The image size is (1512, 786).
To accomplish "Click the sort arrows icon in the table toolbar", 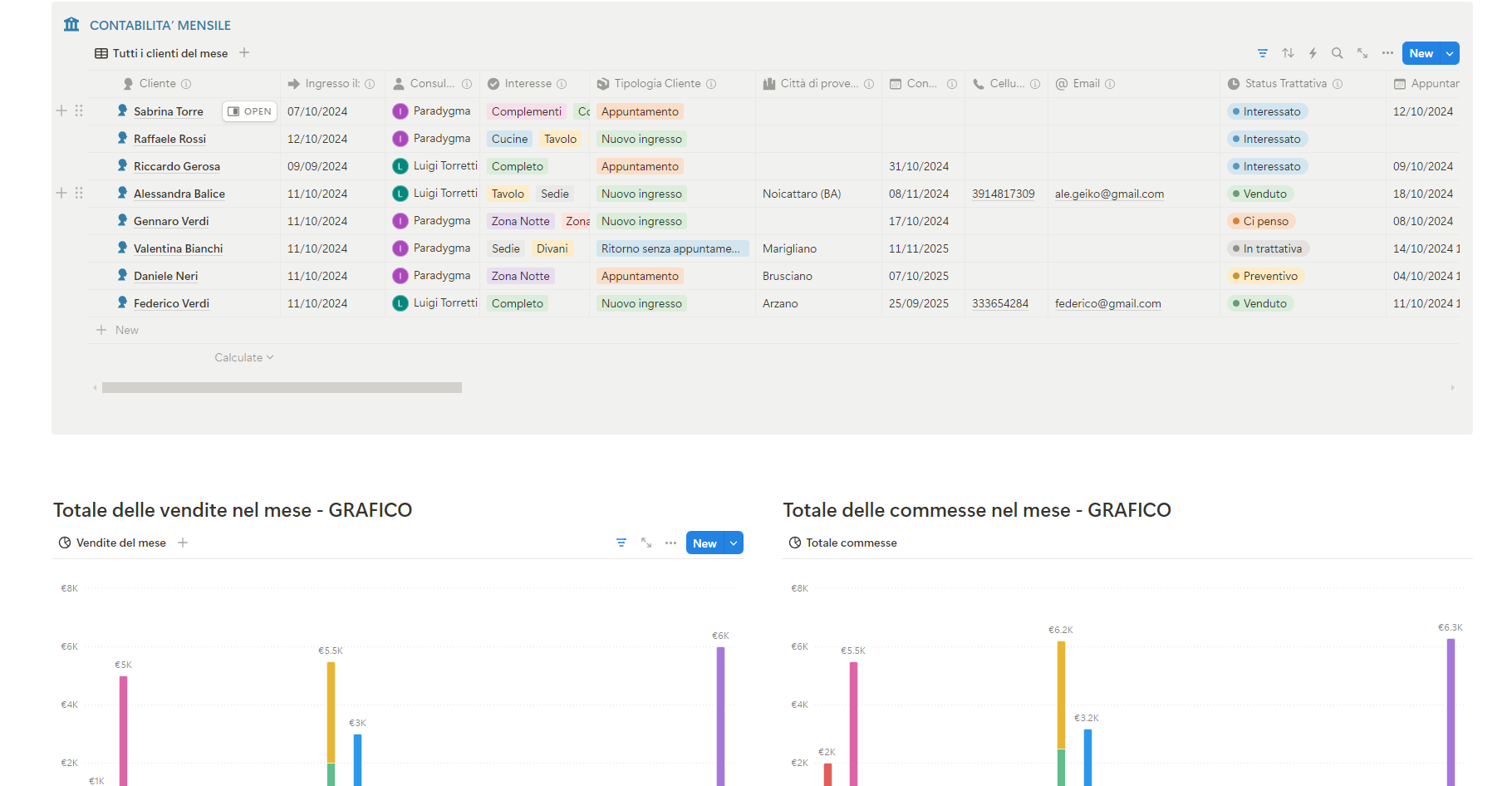I will [x=1288, y=53].
